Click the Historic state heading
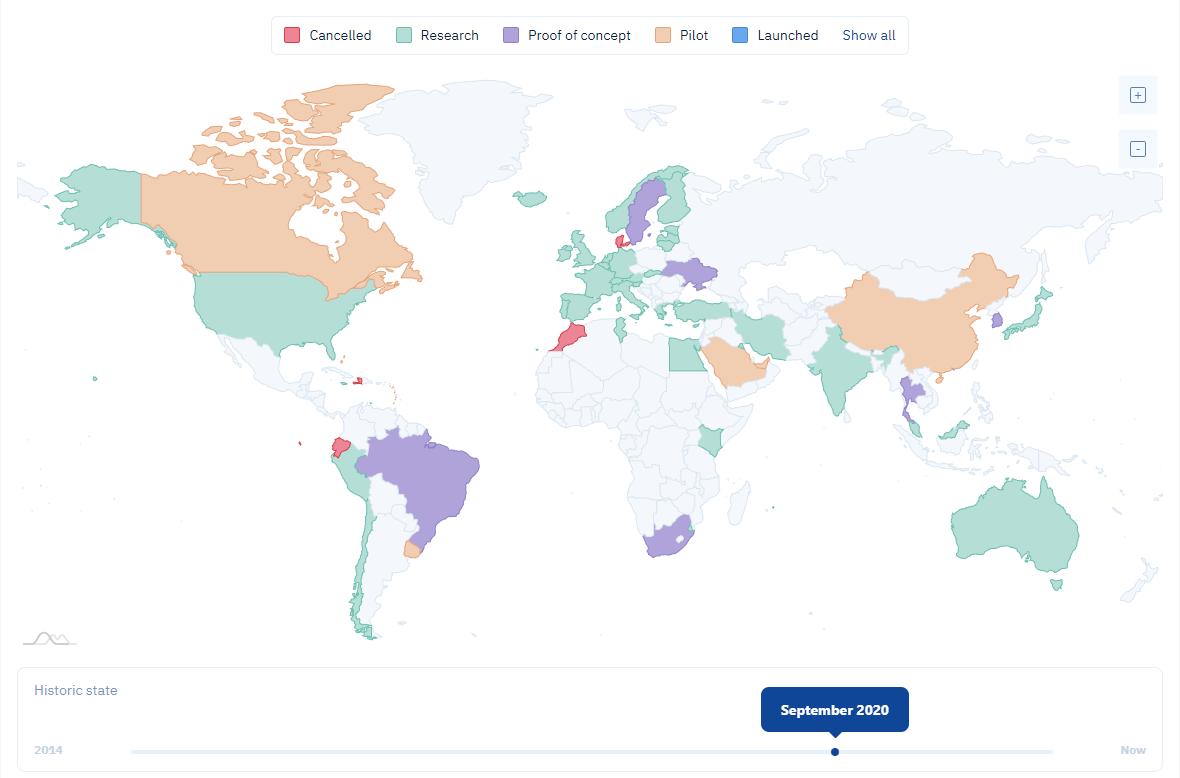1180x778 pixels. click(75, 690)
